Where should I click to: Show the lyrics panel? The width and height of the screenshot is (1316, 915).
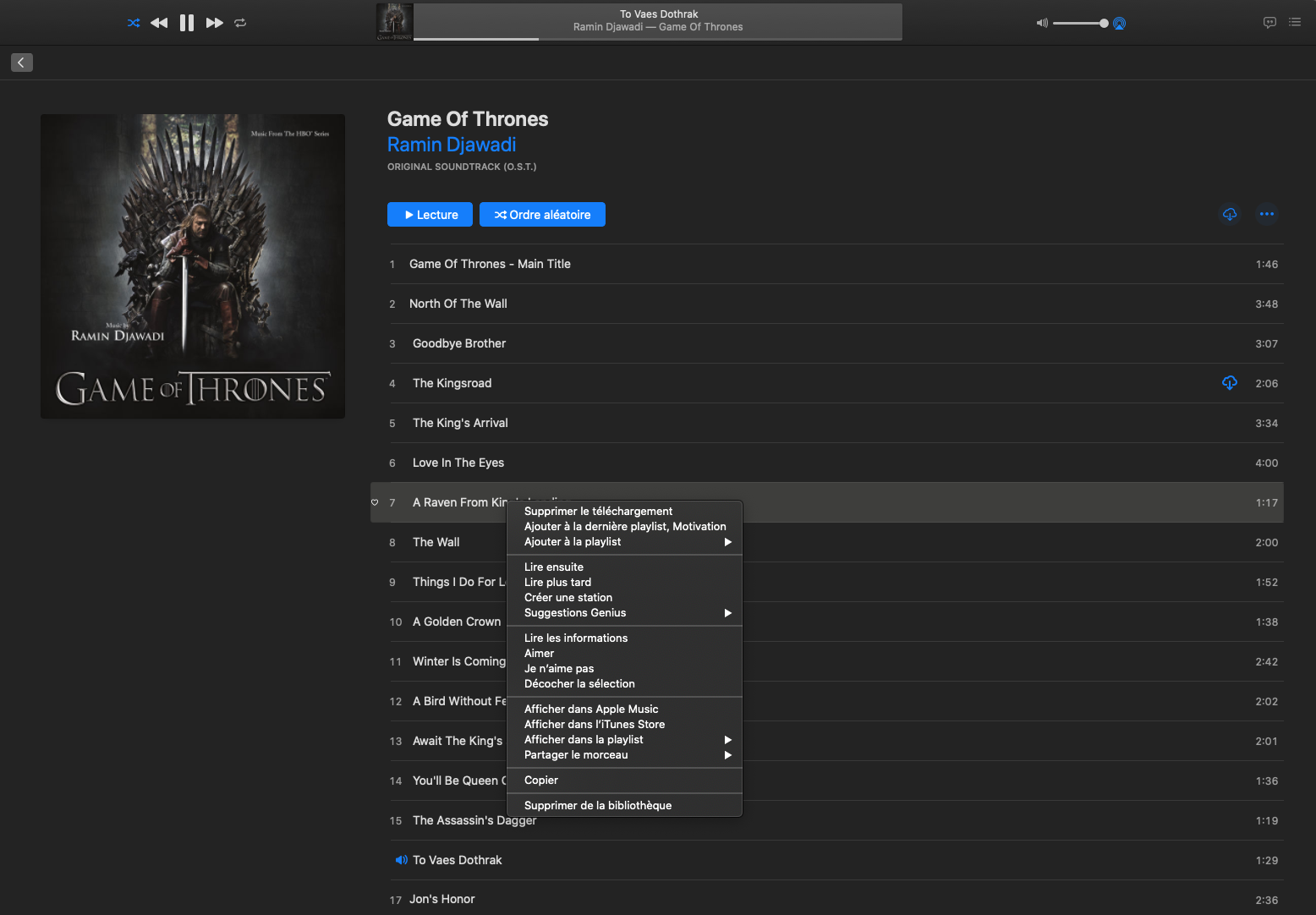pyautogui.click(x=1269, y=23)
